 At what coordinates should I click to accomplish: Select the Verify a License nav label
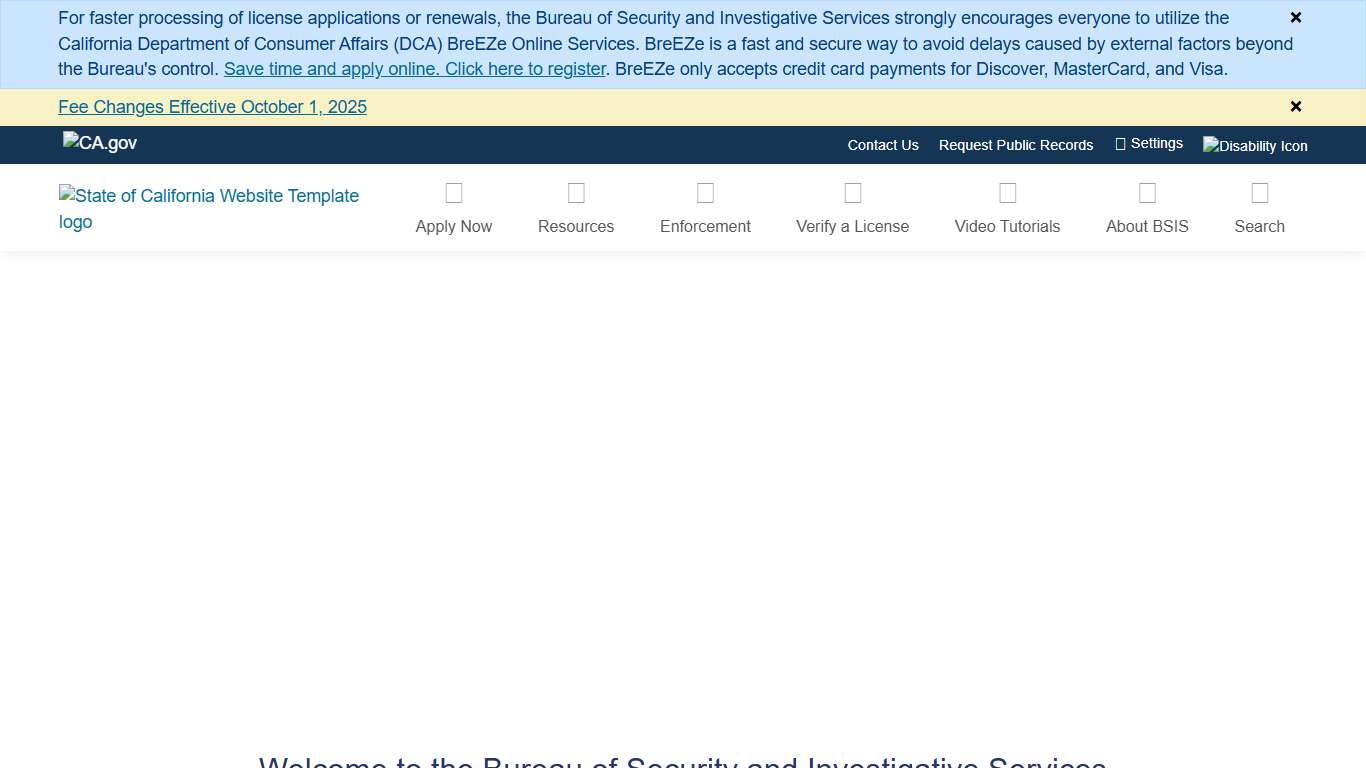852,226
